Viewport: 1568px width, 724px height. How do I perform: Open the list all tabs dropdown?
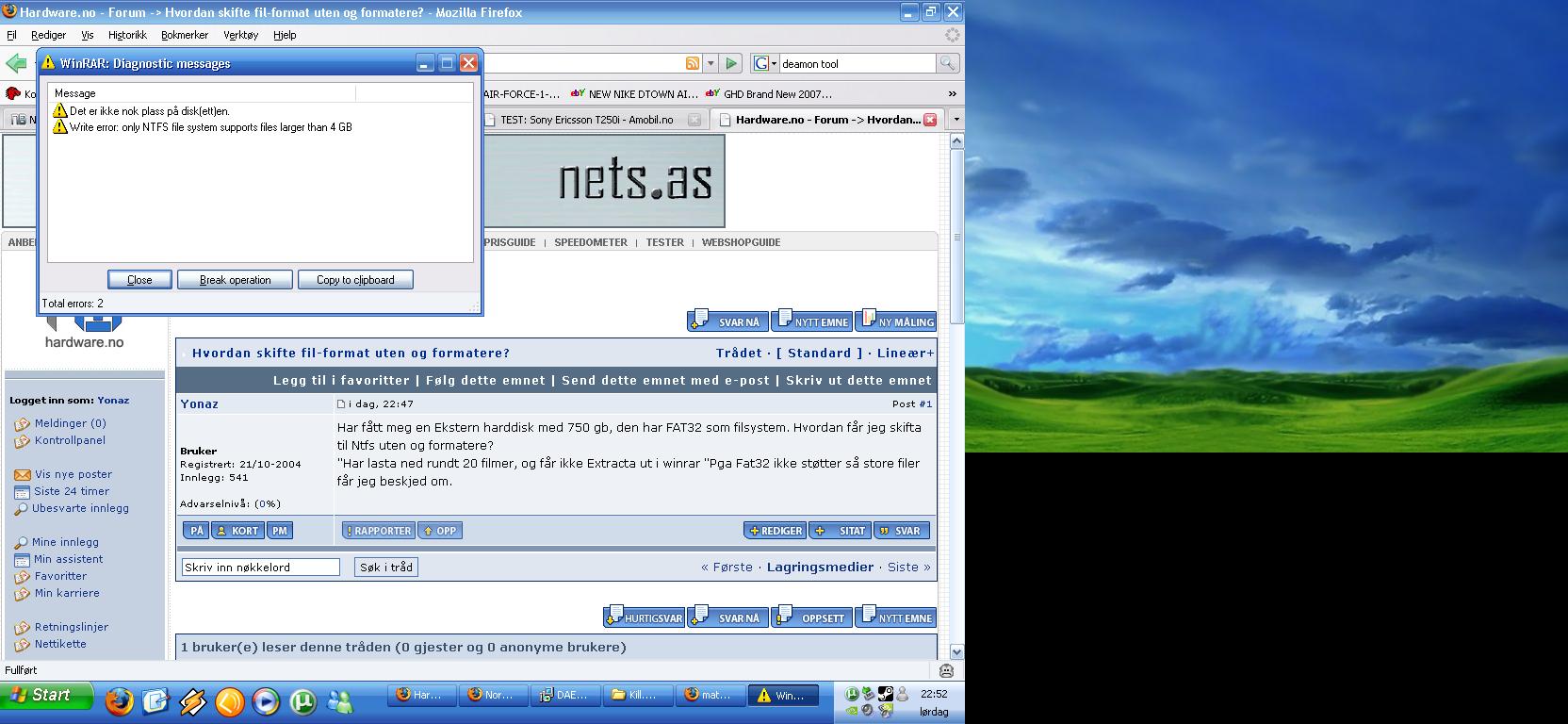pos(955,120)
